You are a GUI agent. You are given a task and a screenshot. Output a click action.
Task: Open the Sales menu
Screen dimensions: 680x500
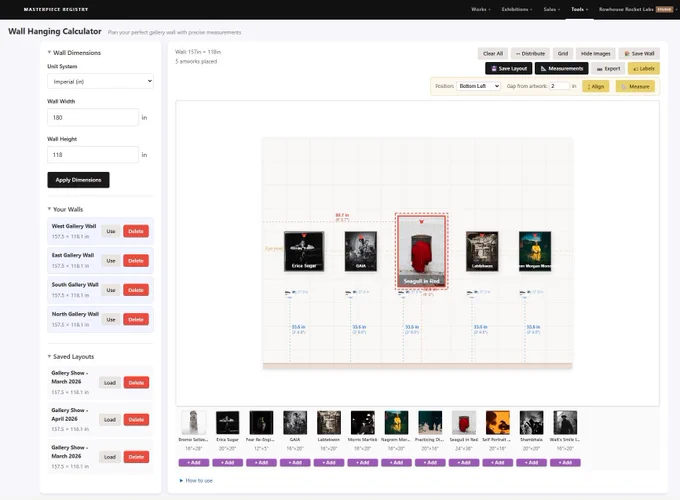pyautogui.click(x=552, y=9)
